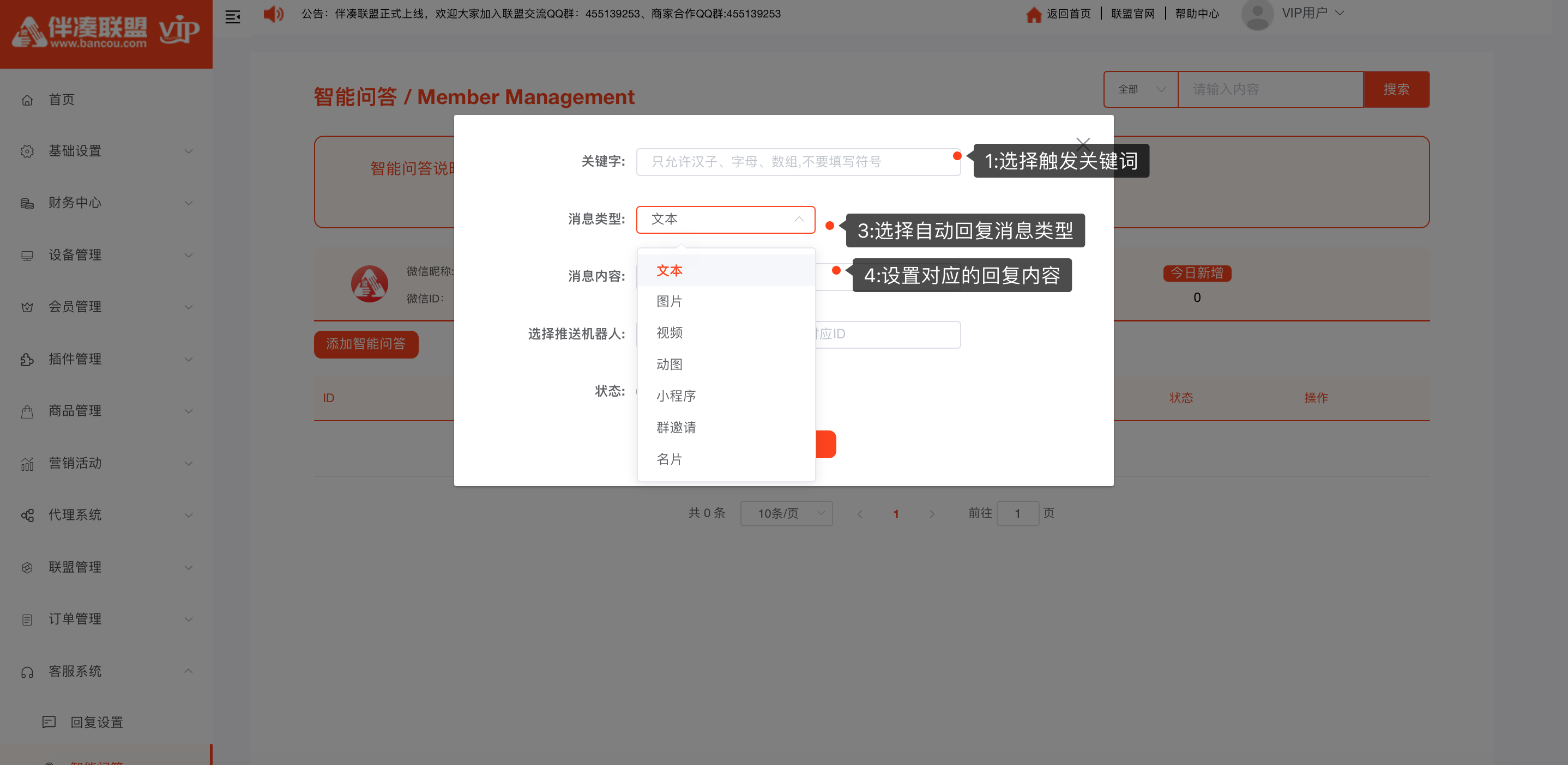Click the 操作 column header
Screen dimensions: 1568x765
click(x=1316, y=398)
